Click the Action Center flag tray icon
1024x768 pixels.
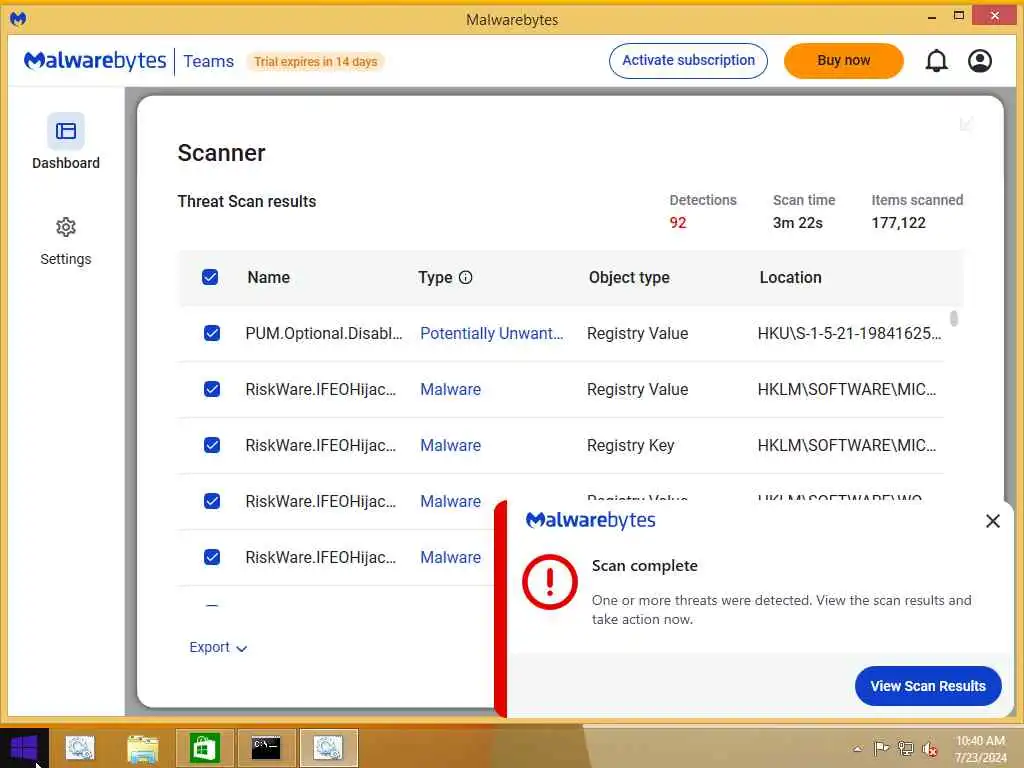(881, 748)
